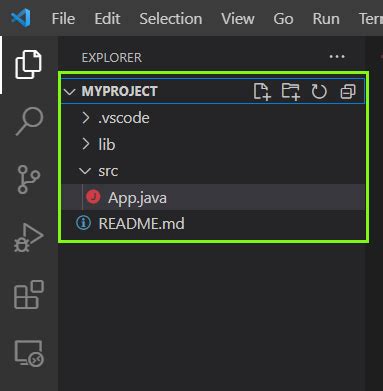Image resolution: width=383 pixels, height=391 pixels.
Task: Collapse the MYPROJECT root folder
Action: [69, 92]
